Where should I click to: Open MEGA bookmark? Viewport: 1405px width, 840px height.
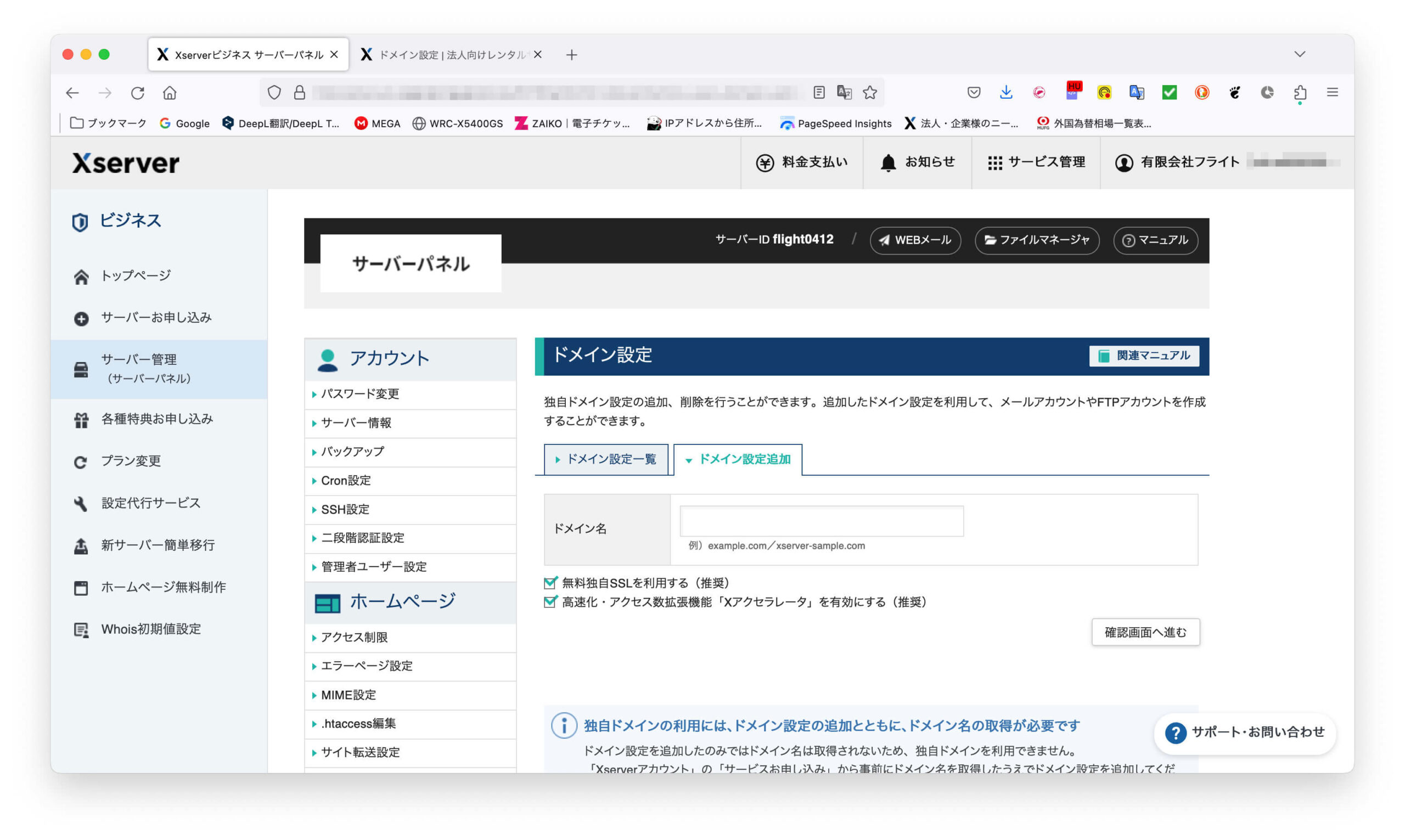point(377,123)
